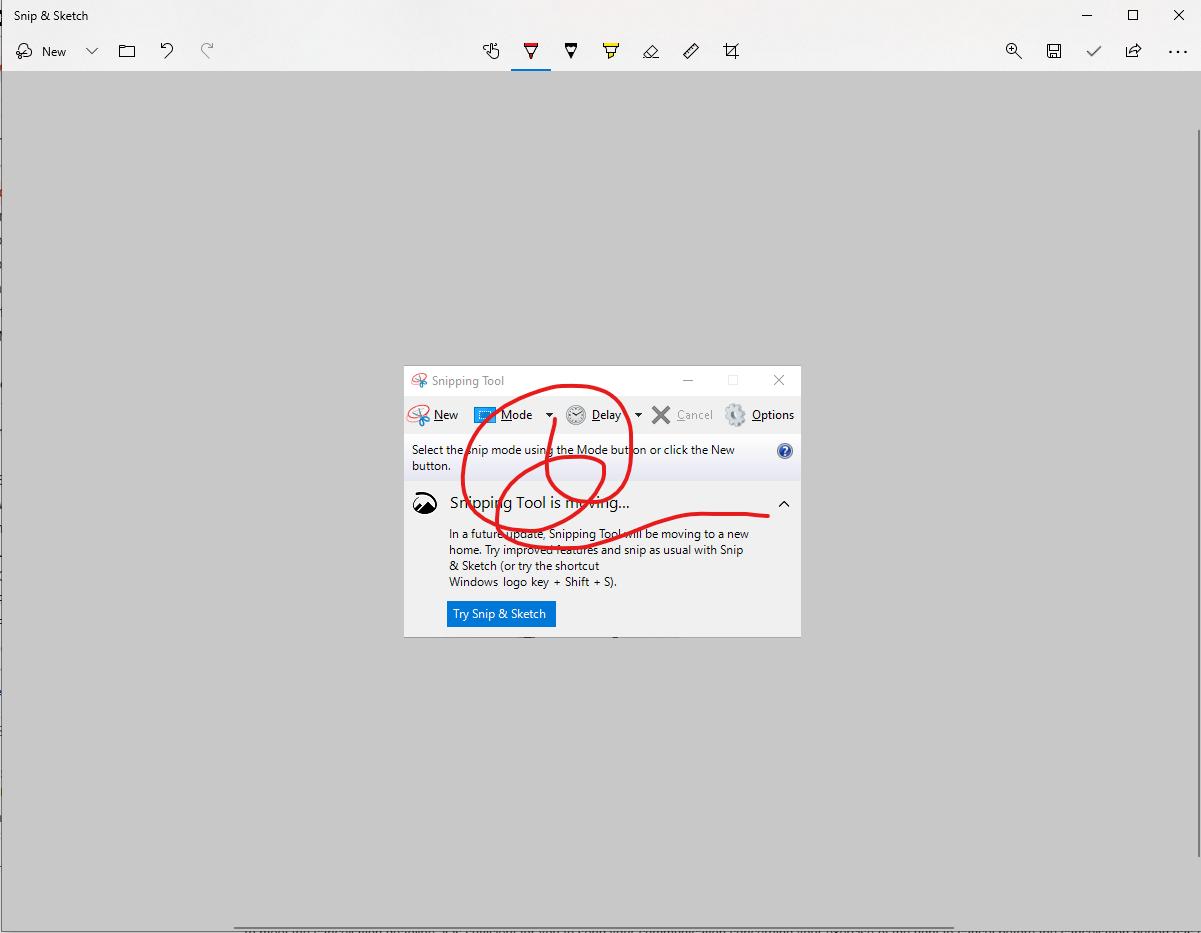Screen dimensions: 1201x933
Task: Click the New snip button in Snip & Sketch
Action: pos(42,51)
